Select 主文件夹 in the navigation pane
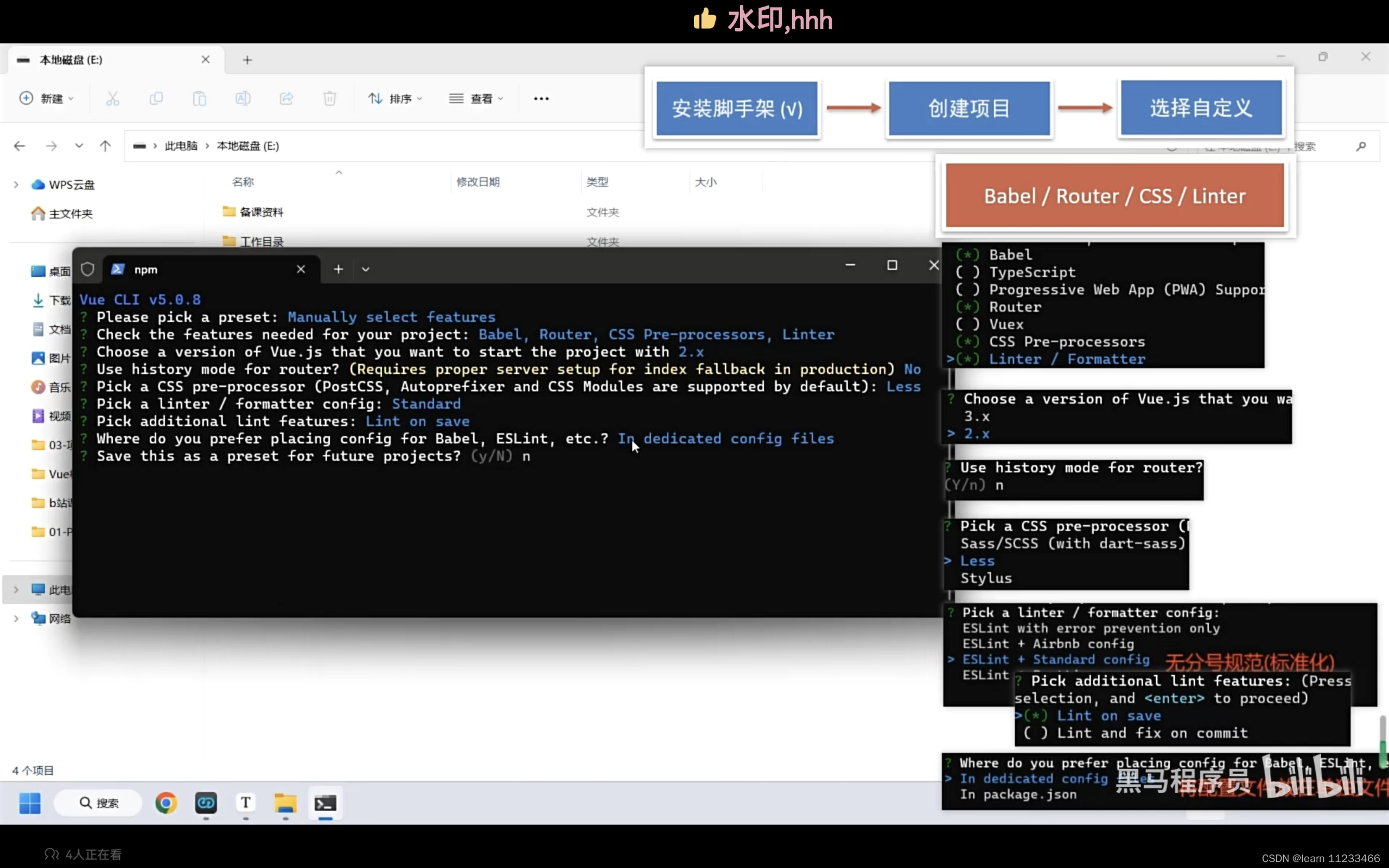The height and width of the screenshot is (868, 1389). click(62, 214)
